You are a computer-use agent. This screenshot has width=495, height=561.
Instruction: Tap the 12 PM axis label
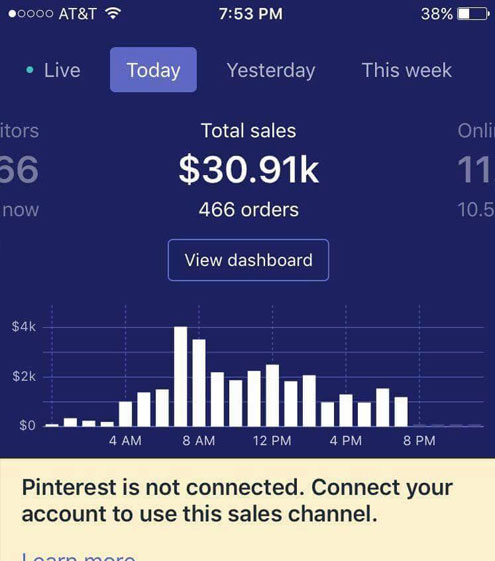click(x=272, y=440)
